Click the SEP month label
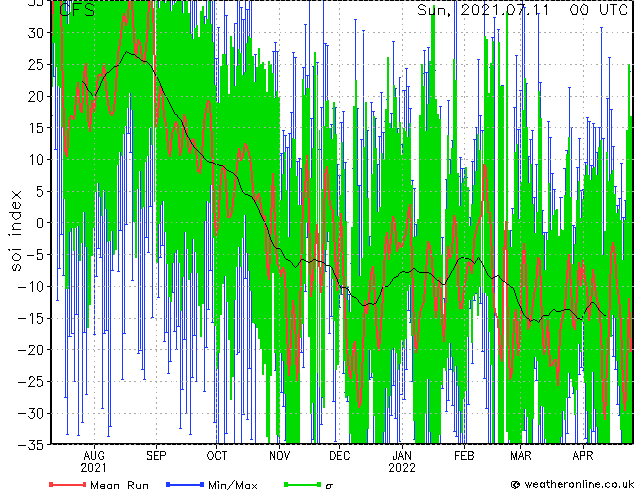The height and width of the screenshot is (490, 634). [x=156, y=456]
